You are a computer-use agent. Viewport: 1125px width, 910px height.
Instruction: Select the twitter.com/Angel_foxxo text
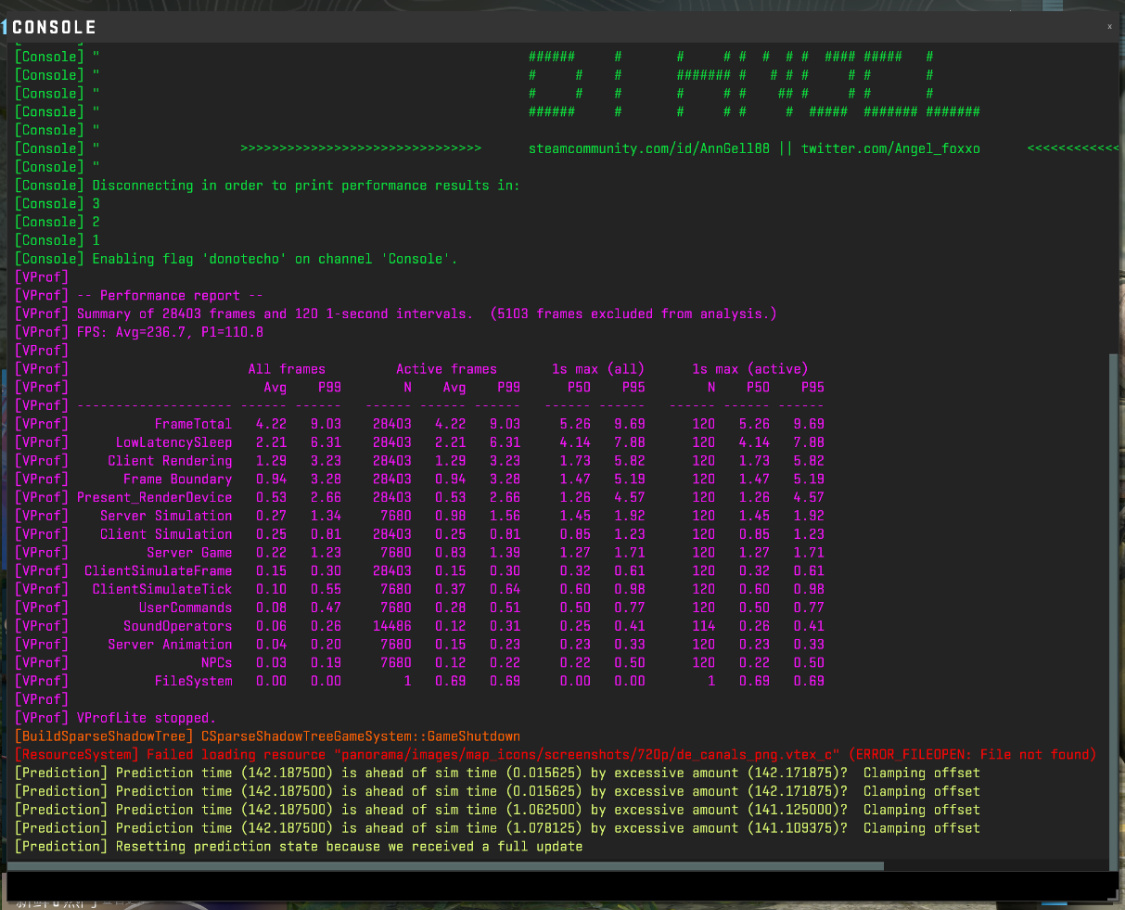pyautogui.click(x=890, y=149)
